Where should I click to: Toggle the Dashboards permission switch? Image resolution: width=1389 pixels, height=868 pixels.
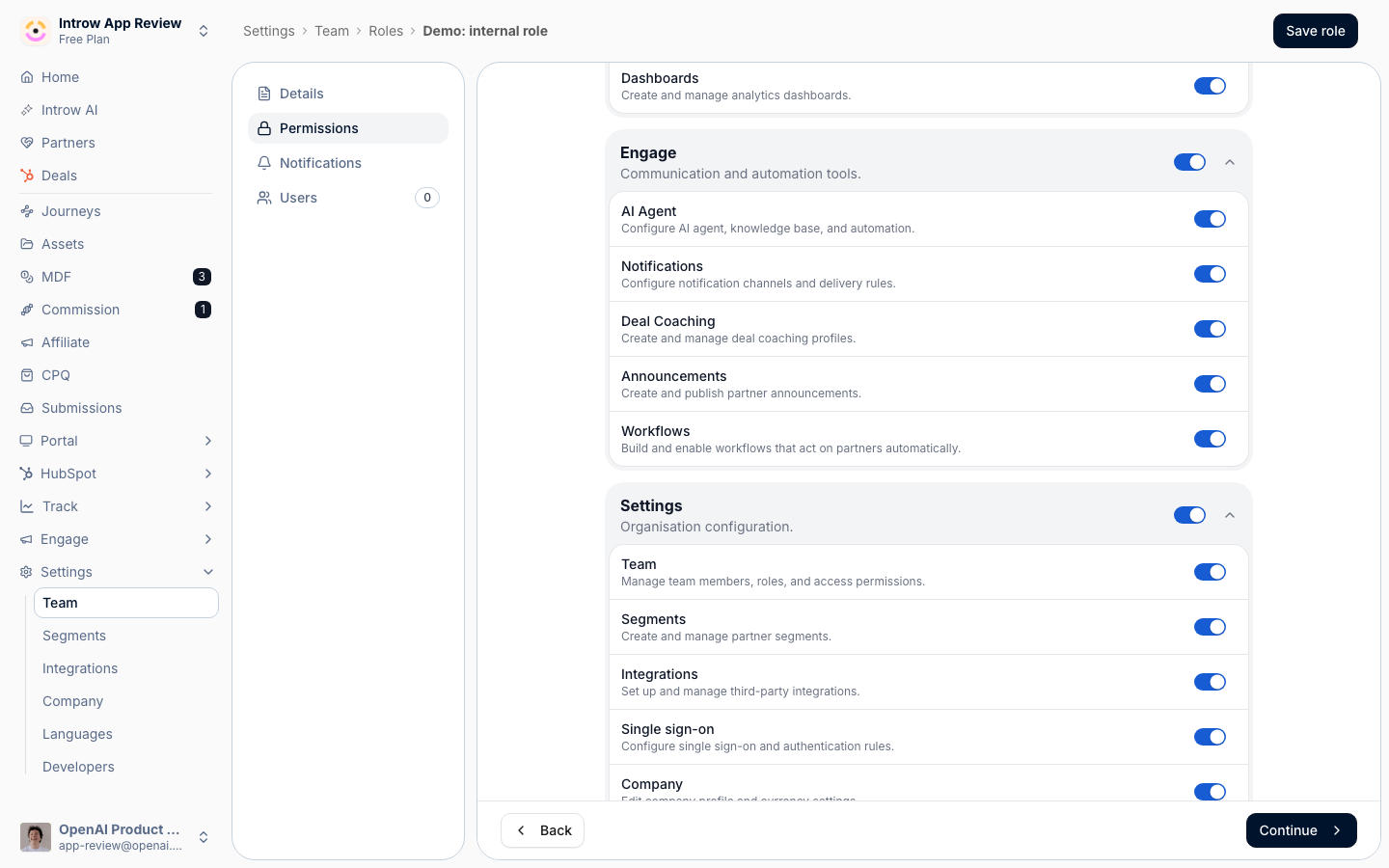tap(1210, 86)
